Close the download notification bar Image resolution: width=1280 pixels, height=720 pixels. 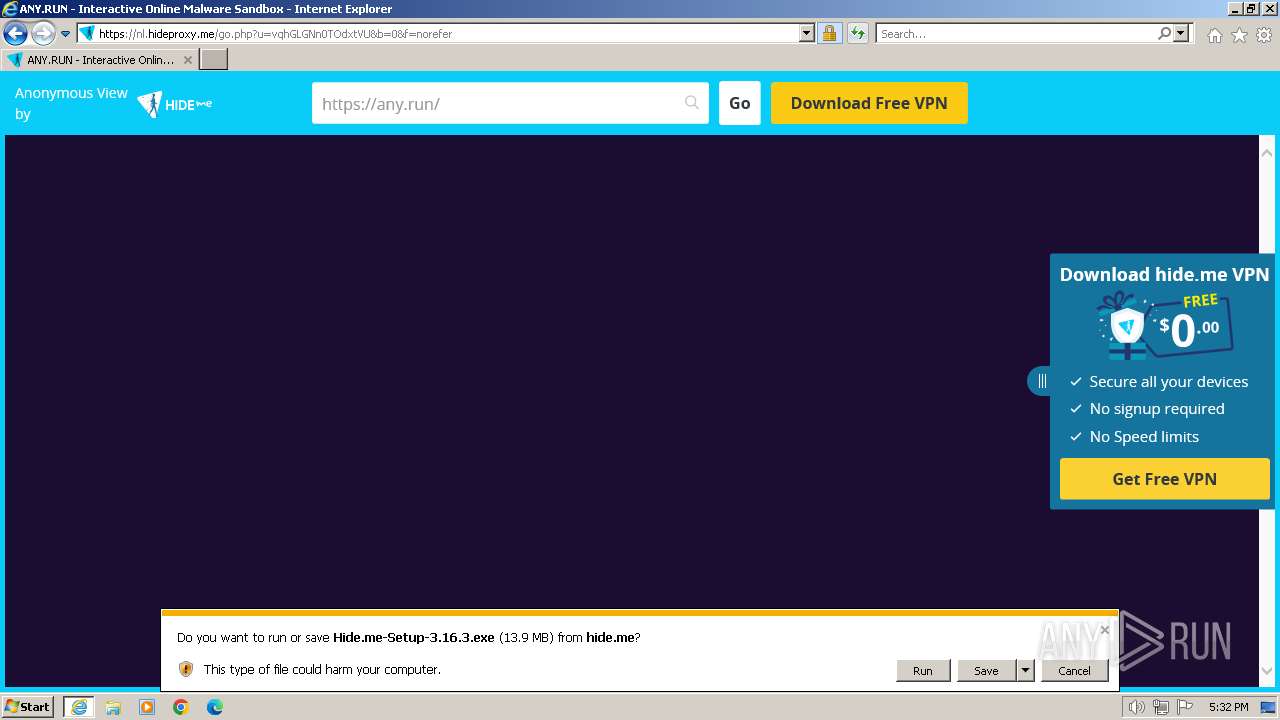1104,630
